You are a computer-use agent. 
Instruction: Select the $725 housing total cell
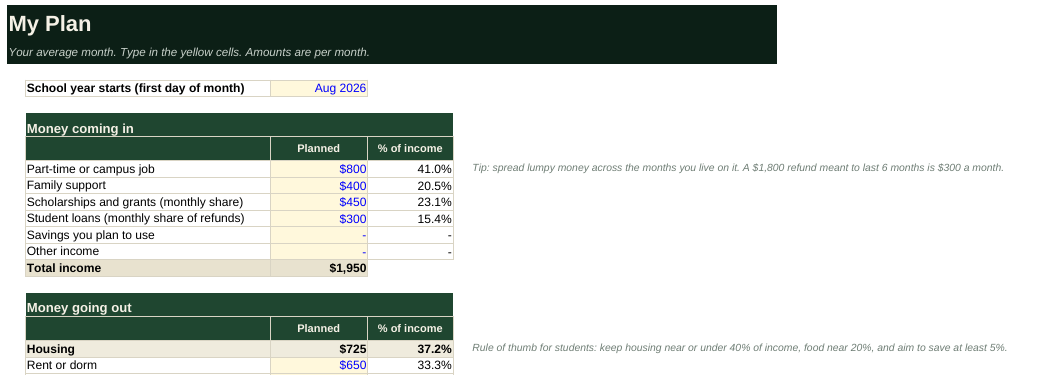pos(319,349)
